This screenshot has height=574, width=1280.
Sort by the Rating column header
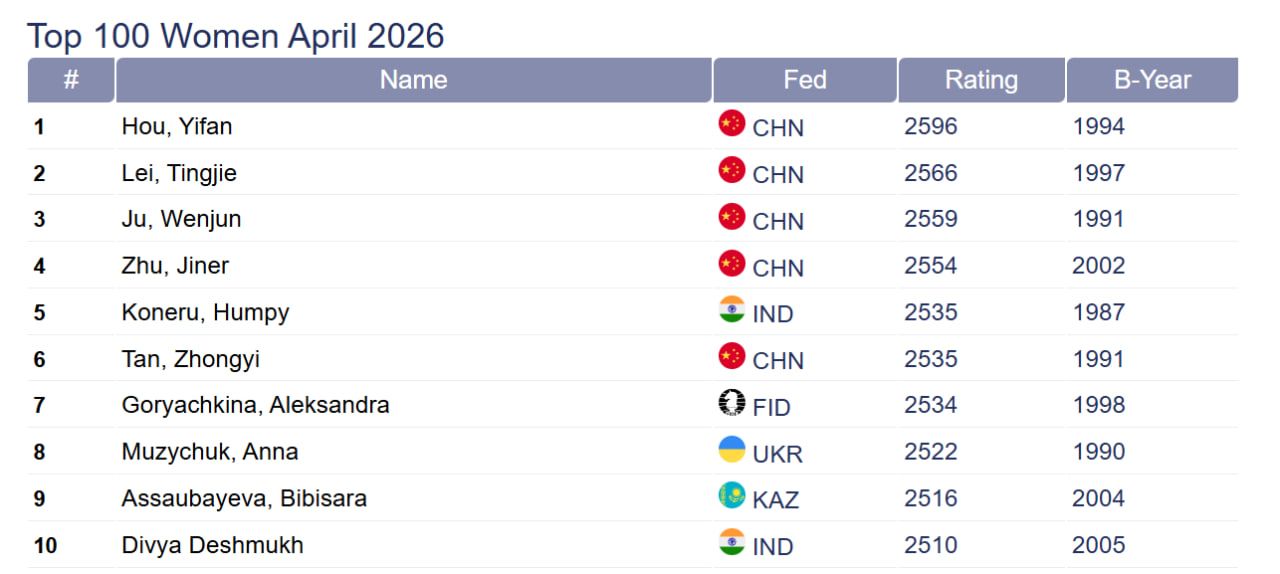click(x=981, y=80)
